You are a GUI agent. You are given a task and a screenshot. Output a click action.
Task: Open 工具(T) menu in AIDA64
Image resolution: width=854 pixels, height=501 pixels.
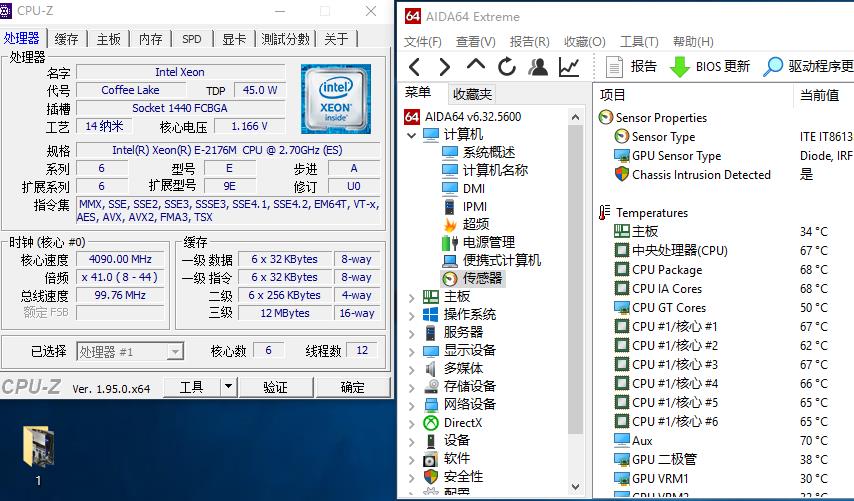(x=639, y=41)
